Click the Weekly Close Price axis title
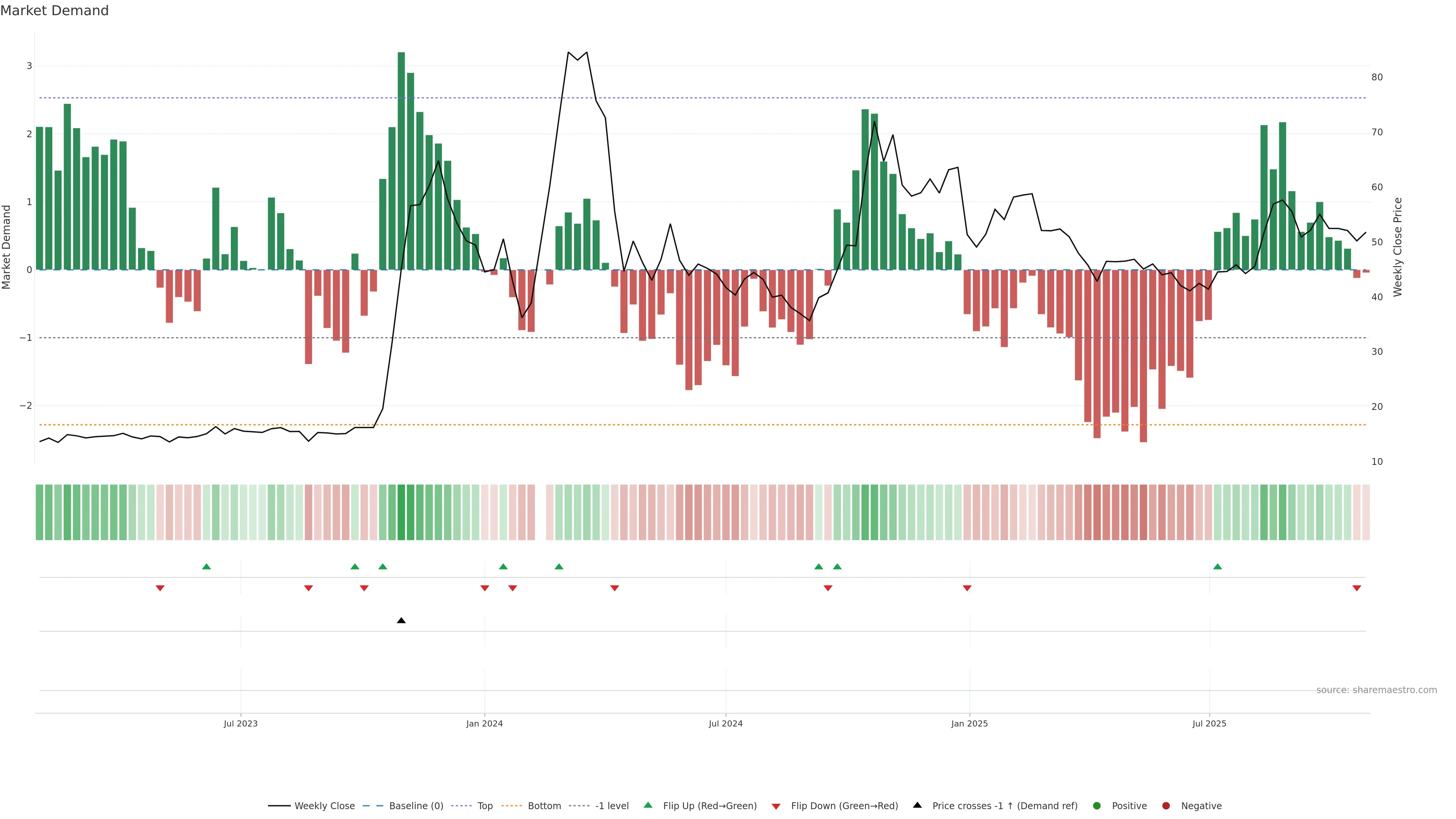 click(x=1397, y=247)
